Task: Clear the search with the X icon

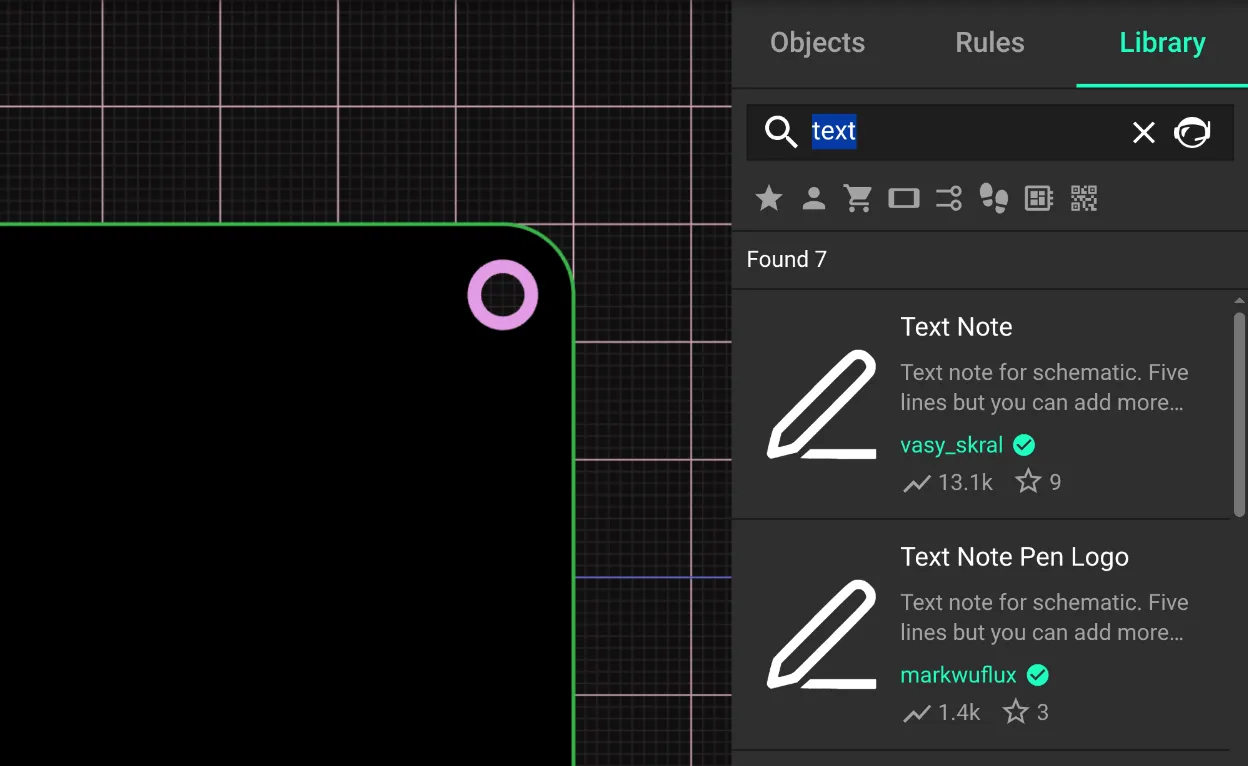Action: tap(1143, 132)
